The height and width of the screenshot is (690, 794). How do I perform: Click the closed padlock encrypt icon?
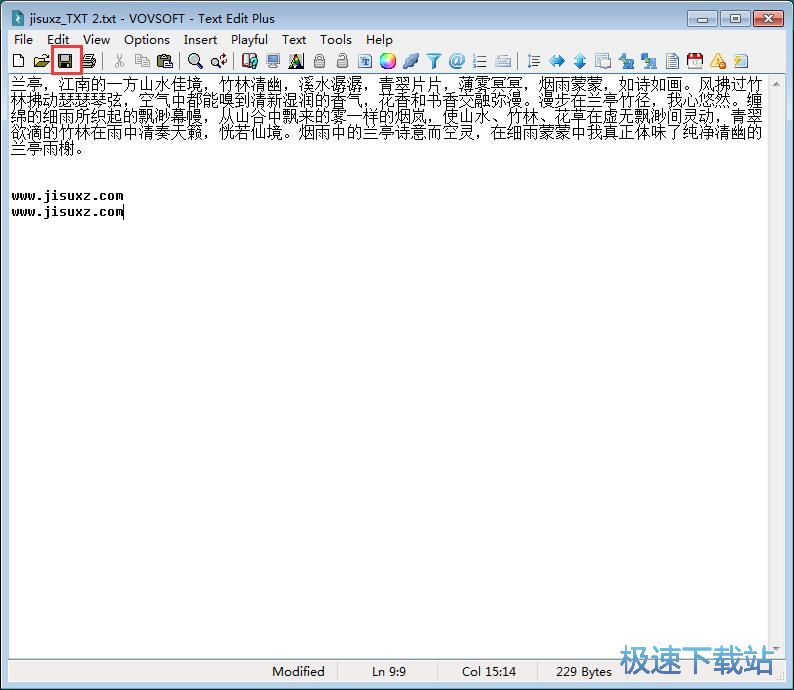click(x=319, y=61)
